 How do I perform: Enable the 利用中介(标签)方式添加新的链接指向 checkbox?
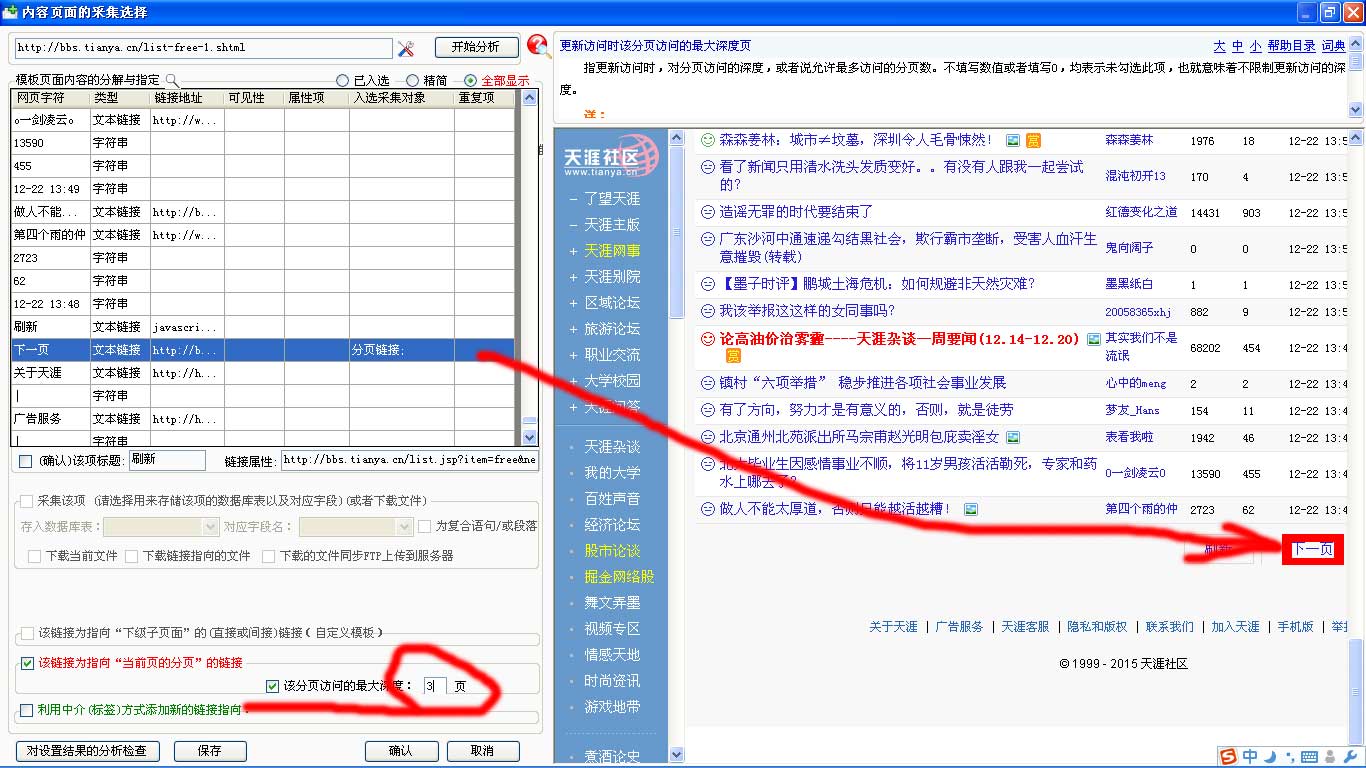(x=27, y=710)
